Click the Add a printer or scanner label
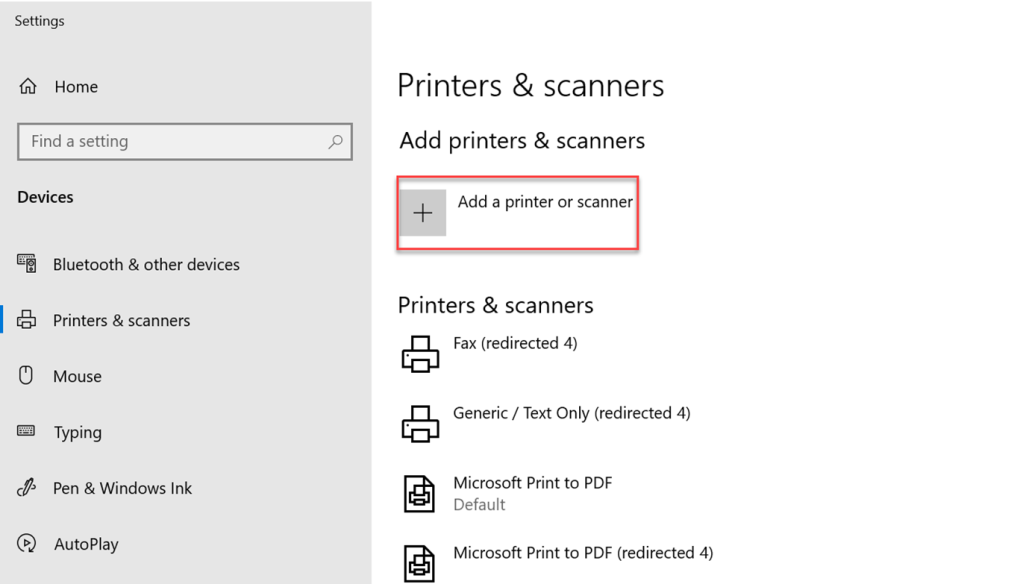This screenshot has height=584, width=1023. [x=545, y=202]
